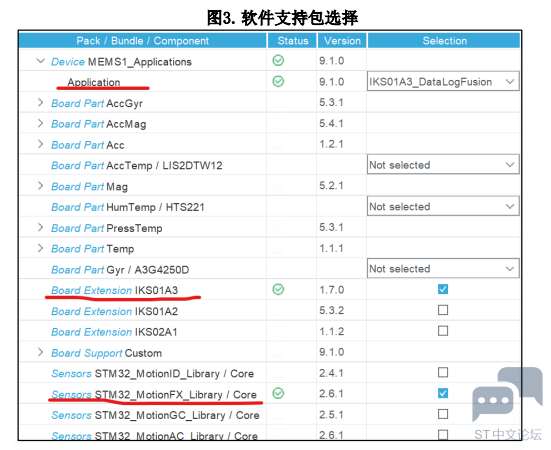
Task: Click the green status icon for IKS01A3
Action: tap(278, 289)
